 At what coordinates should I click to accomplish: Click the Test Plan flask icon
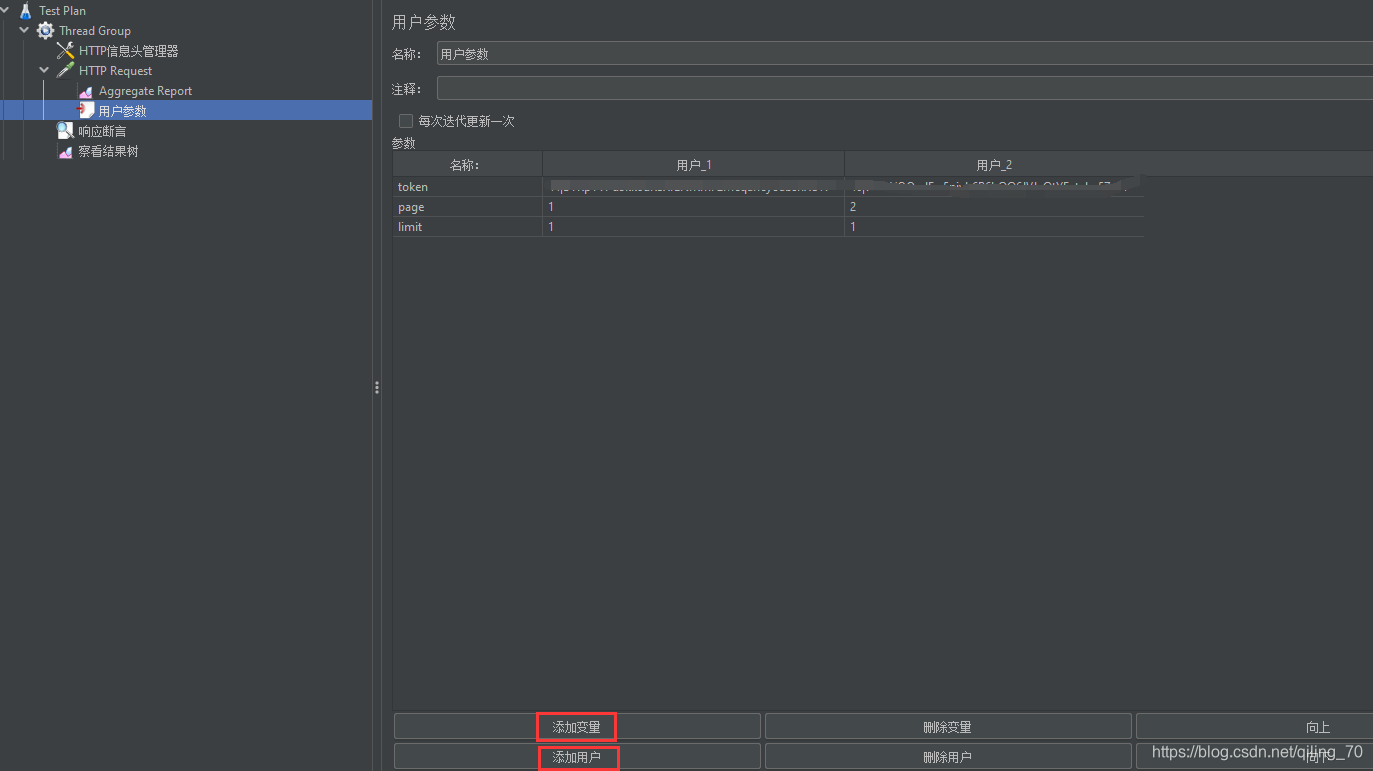[26, 11]
